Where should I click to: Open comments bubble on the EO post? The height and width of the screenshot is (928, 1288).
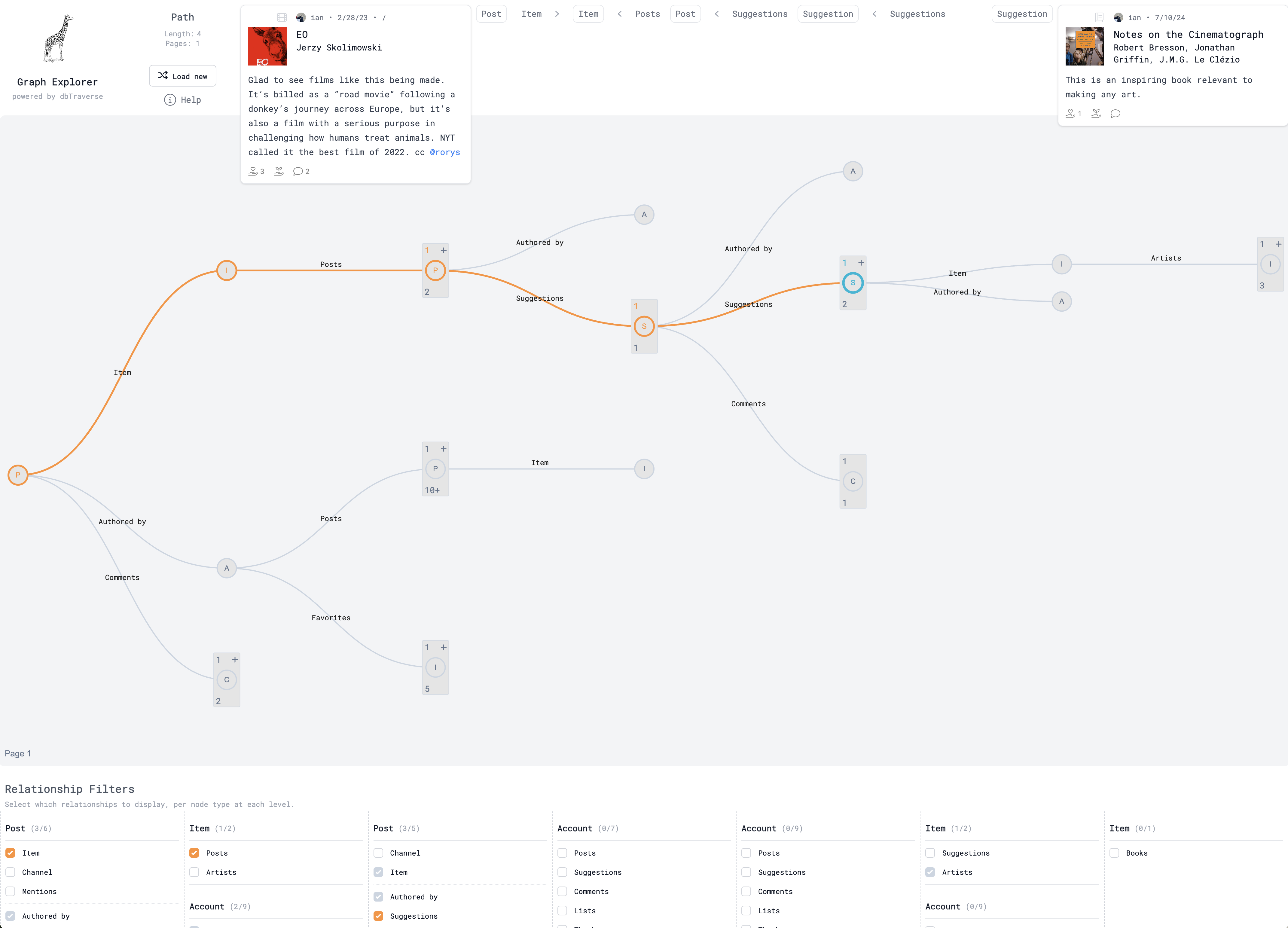click(x=298, y=172)
